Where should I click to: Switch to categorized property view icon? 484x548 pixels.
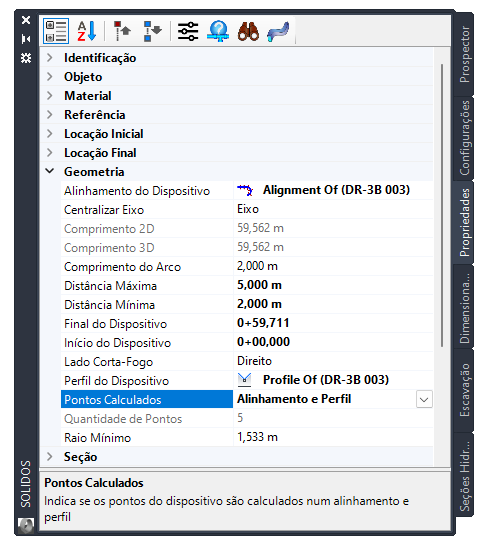pyautogui.click(x=56, y=31)
